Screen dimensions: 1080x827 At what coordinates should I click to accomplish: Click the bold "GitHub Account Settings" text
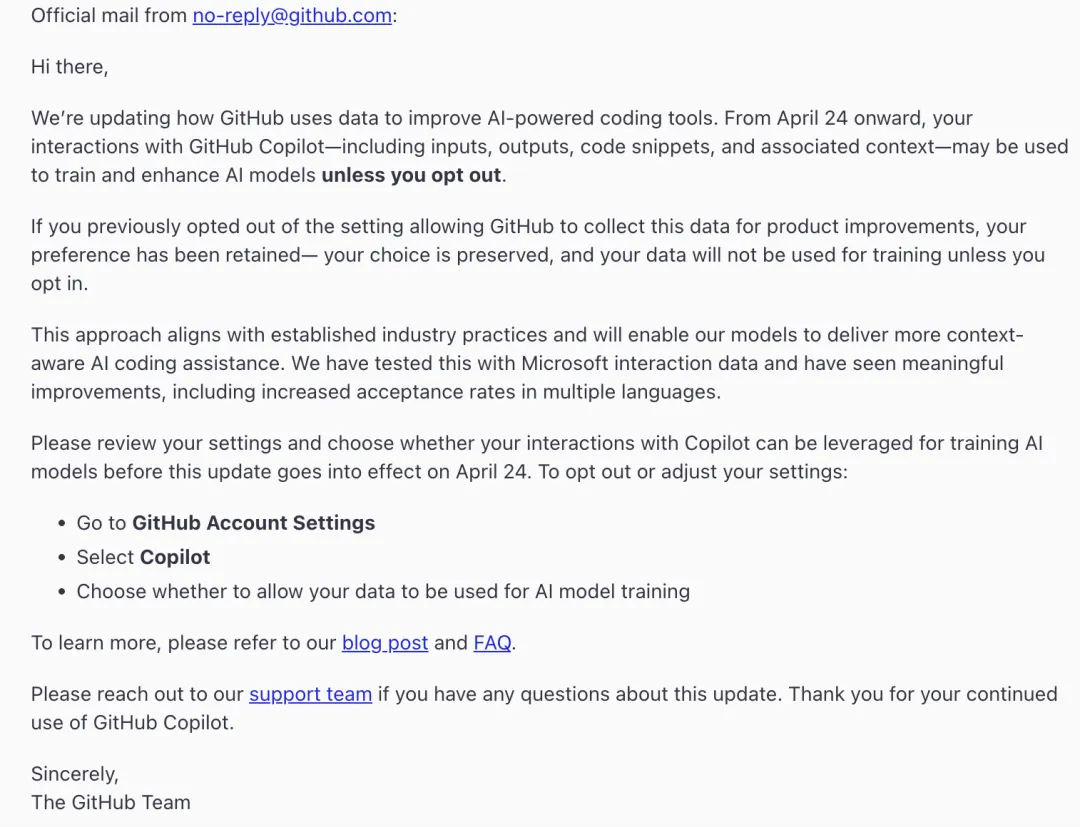pyautogui.click(x=253, y=523)
